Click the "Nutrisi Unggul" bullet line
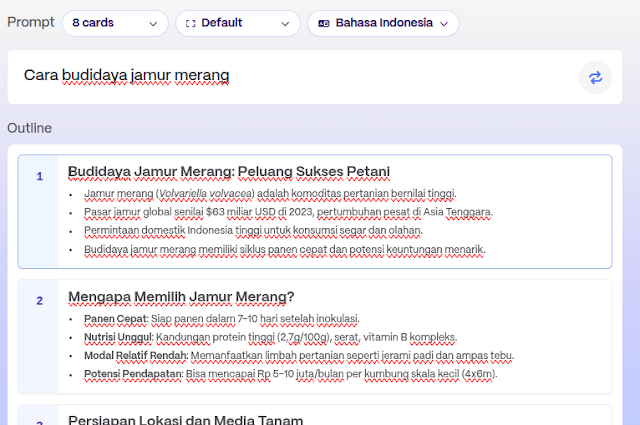 click(x=271, y=337)
